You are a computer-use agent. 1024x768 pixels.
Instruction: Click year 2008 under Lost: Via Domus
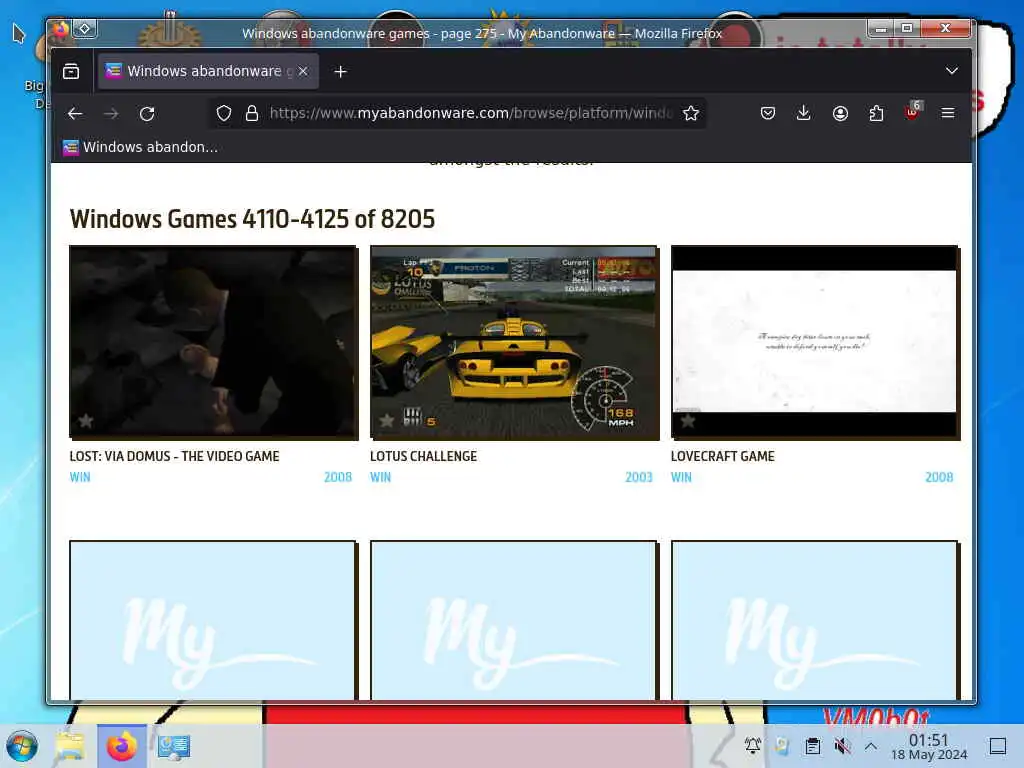(x=338, y=477)
